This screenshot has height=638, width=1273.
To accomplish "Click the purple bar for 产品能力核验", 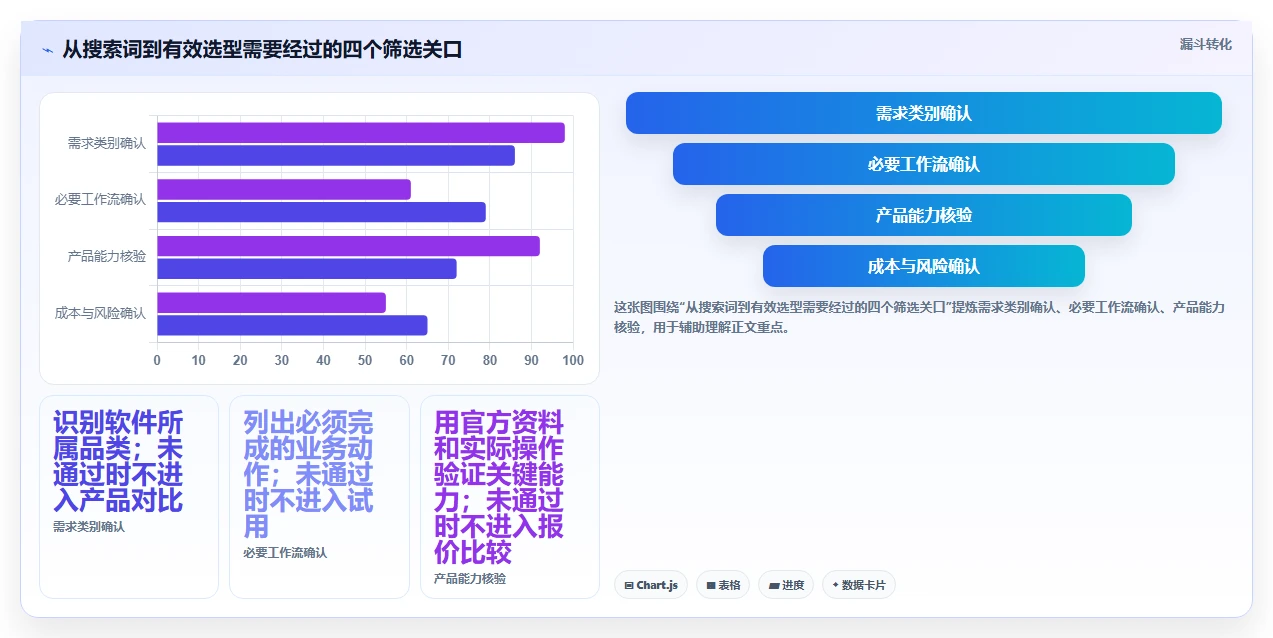I will pyautogui.click(x=348, y=246).
